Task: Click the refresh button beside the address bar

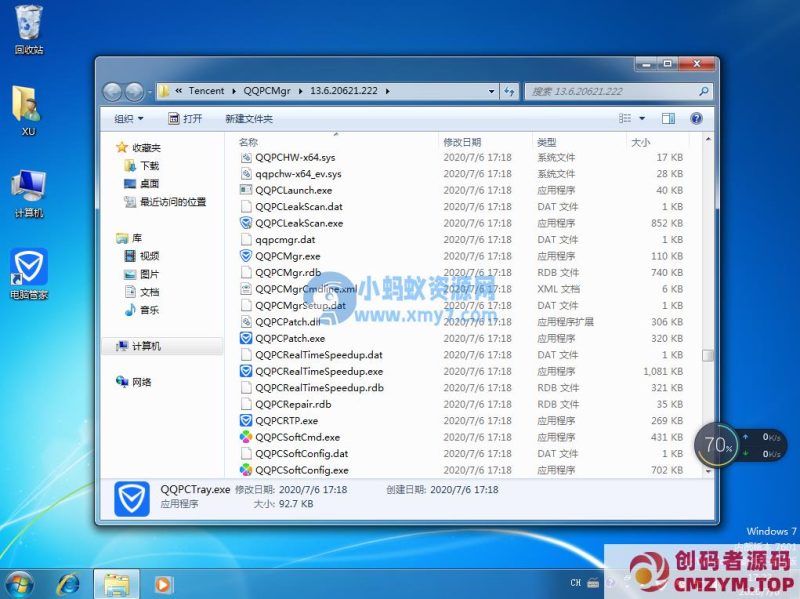Action: [511, 90]
